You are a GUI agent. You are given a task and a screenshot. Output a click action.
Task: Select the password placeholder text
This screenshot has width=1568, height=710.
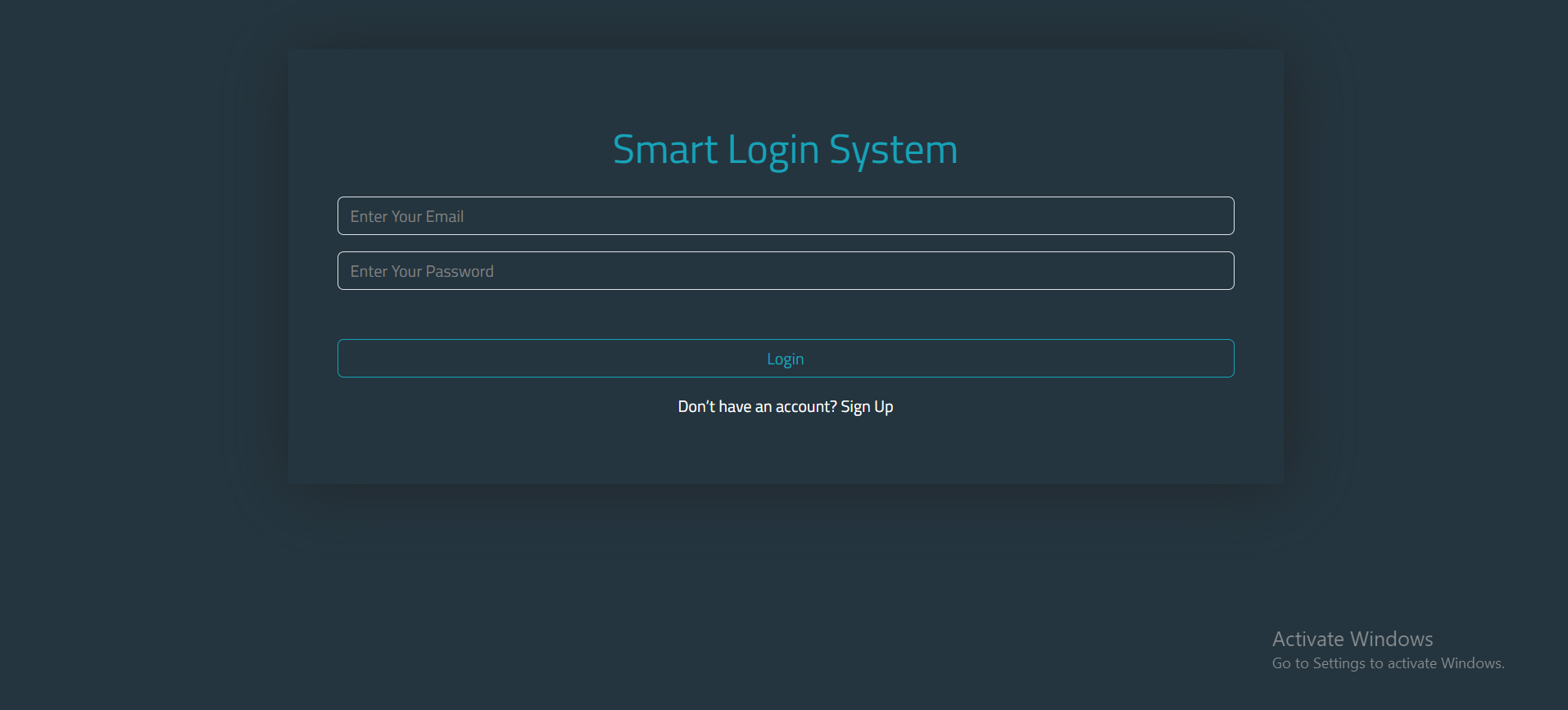point(422,272)
